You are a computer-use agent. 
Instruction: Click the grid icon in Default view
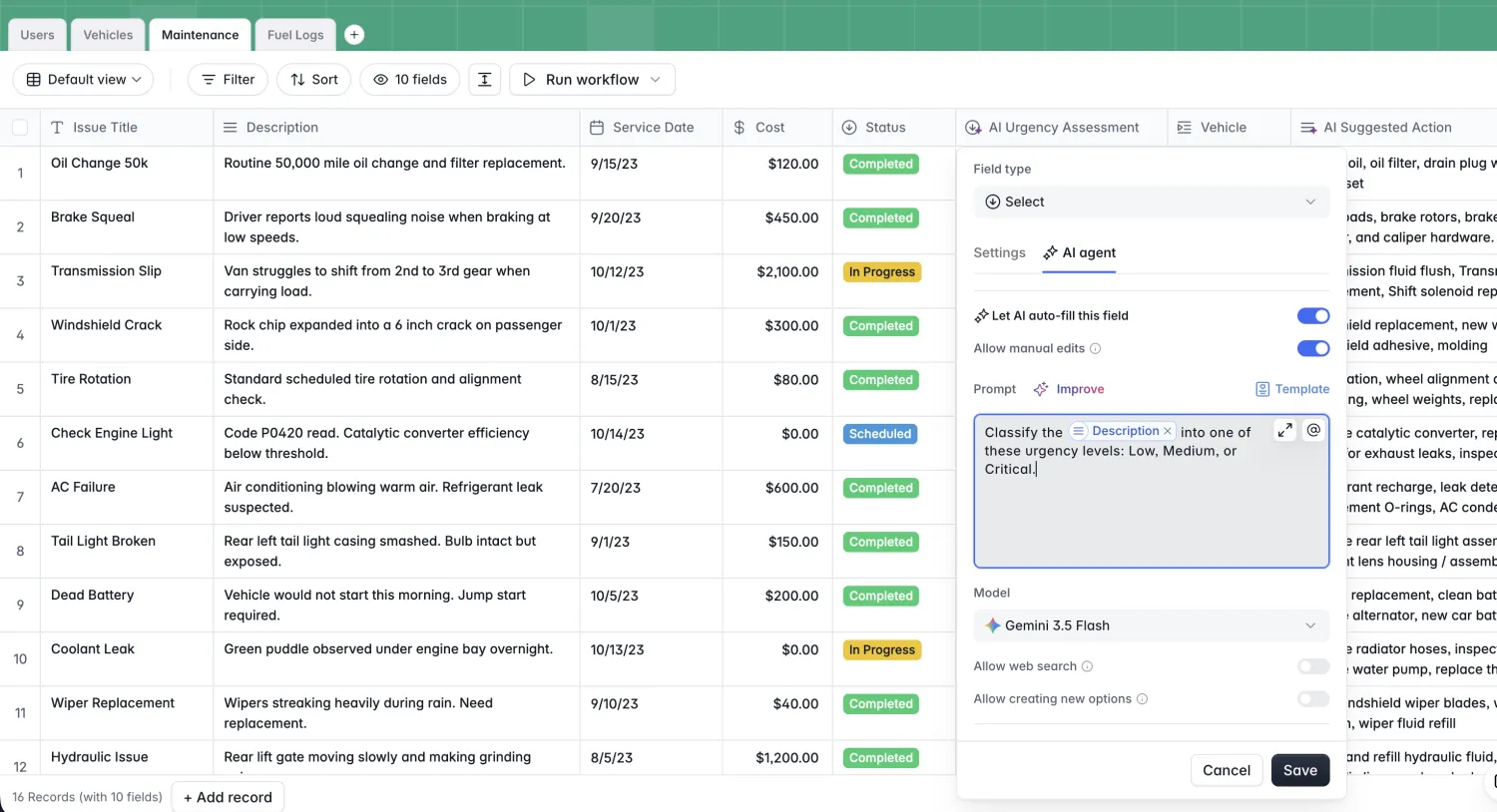[34, 80]
